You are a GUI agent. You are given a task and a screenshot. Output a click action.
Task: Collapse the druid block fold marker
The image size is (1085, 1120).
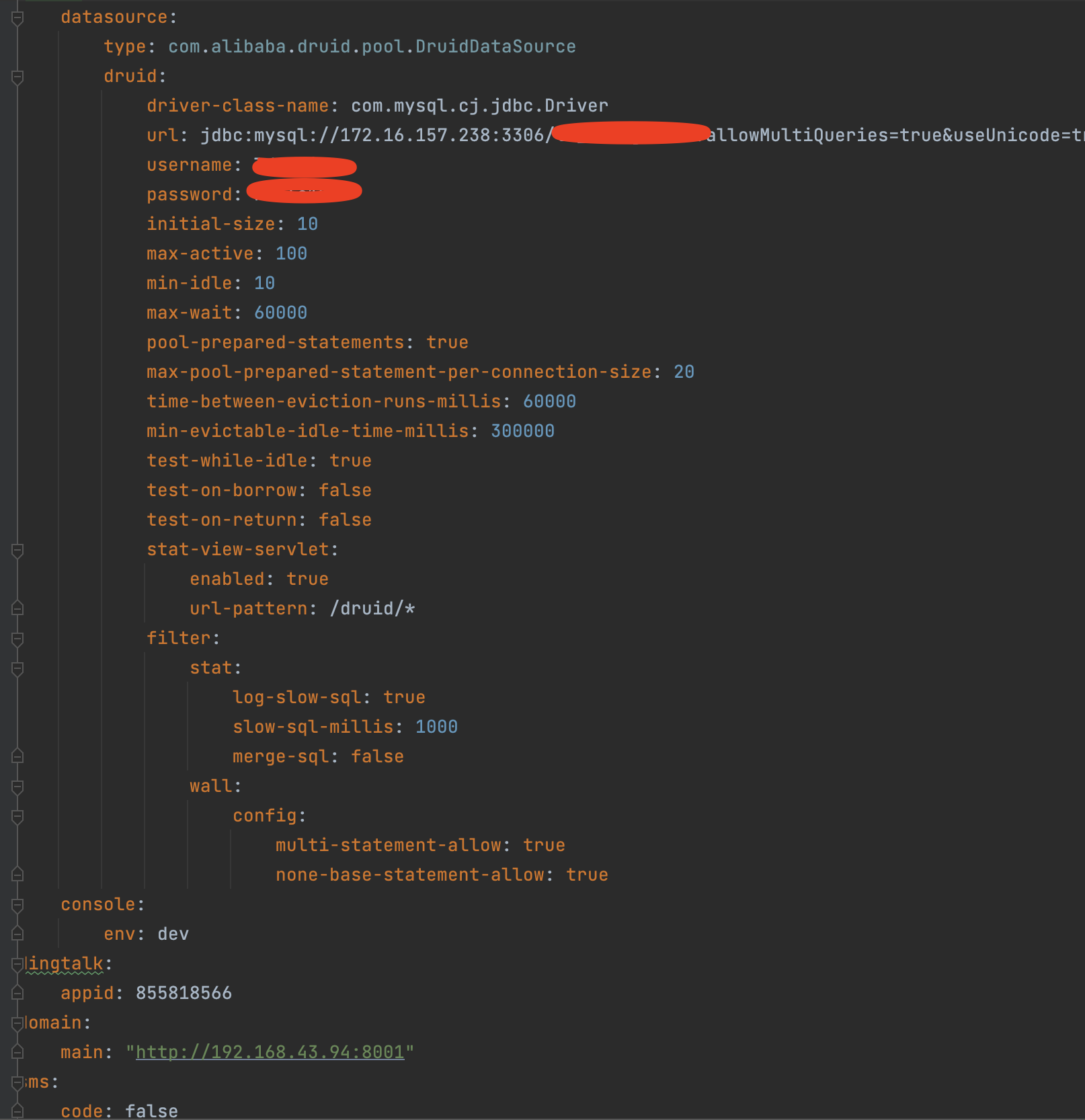17,77
